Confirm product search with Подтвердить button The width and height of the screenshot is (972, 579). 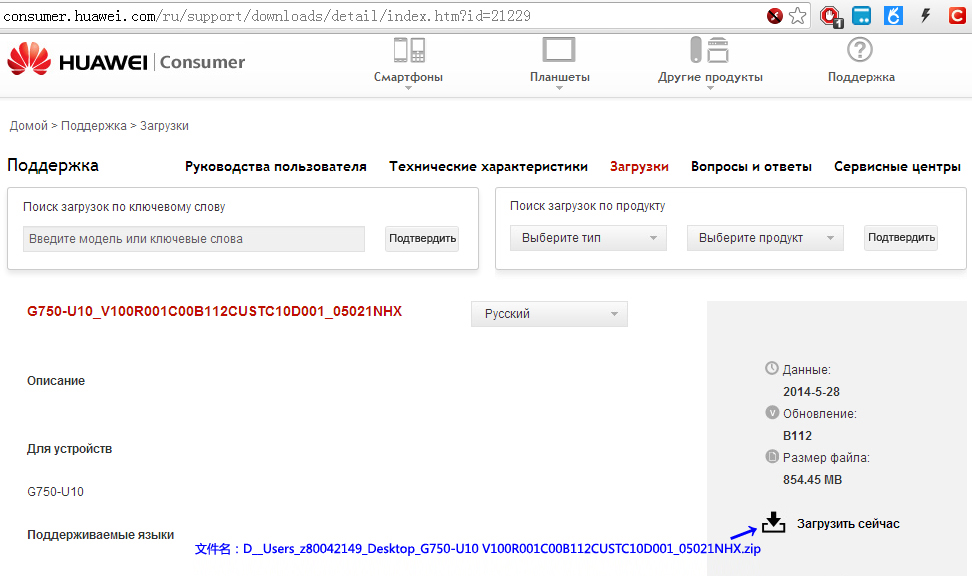point(901,238)
